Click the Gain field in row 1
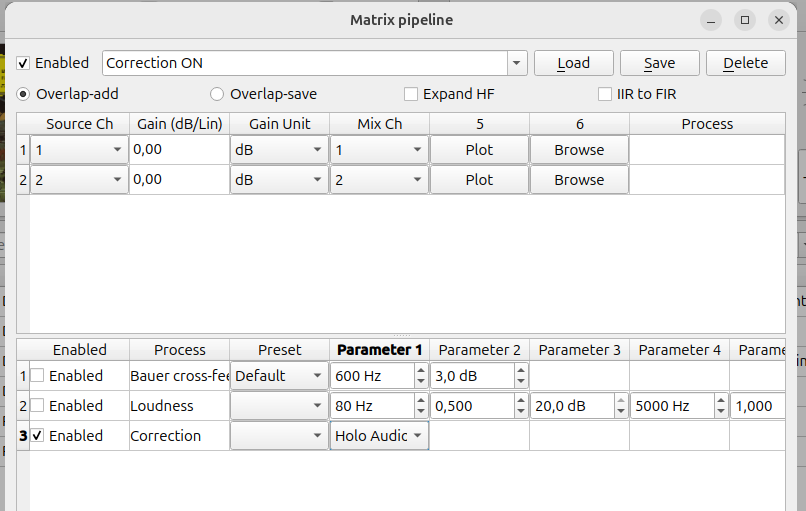Screen dimensions: 806x511 coord(179,150)
